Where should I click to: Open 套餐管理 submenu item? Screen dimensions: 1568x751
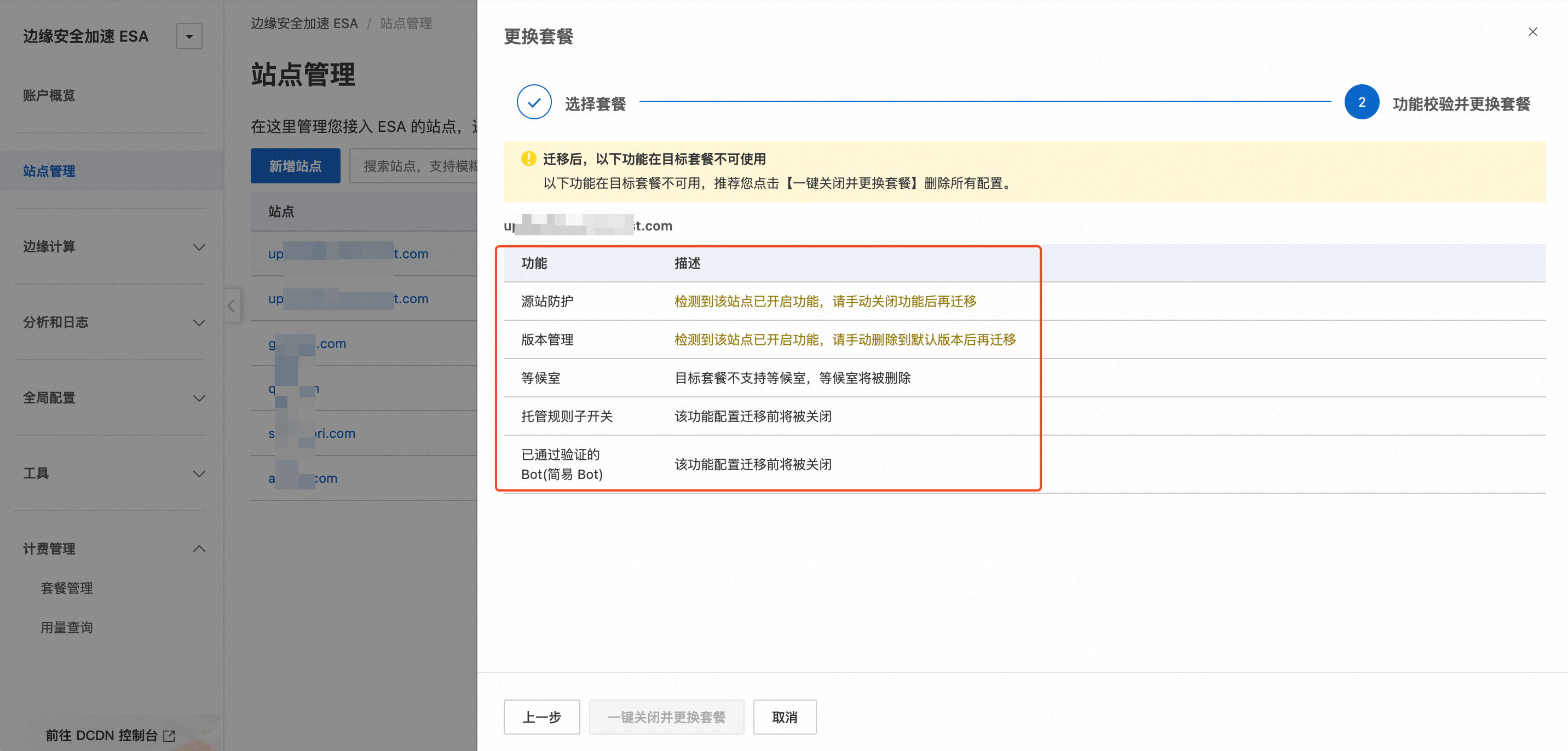[x=66, y=588]
